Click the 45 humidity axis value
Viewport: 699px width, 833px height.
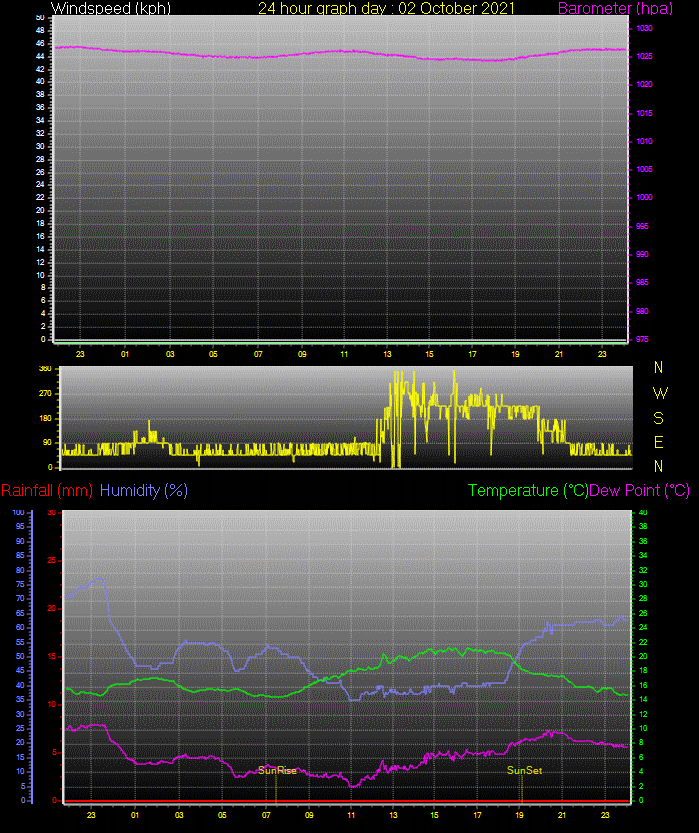[x=20, y=671]
